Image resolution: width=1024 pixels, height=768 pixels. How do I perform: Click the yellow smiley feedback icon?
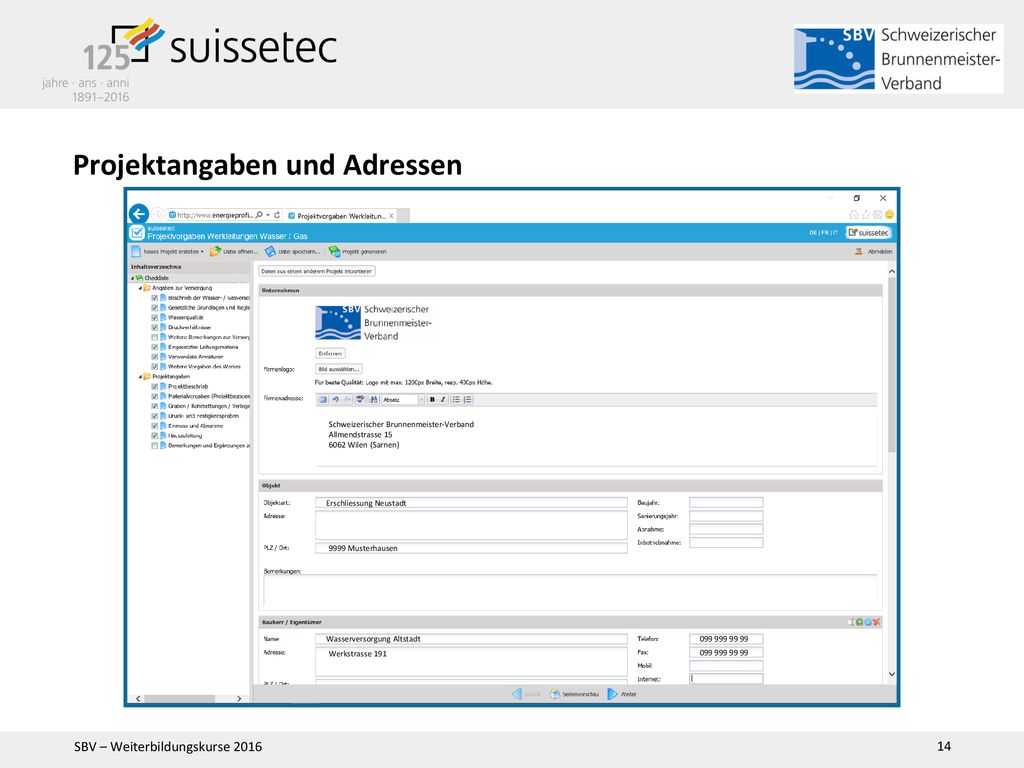coord(889,214)
